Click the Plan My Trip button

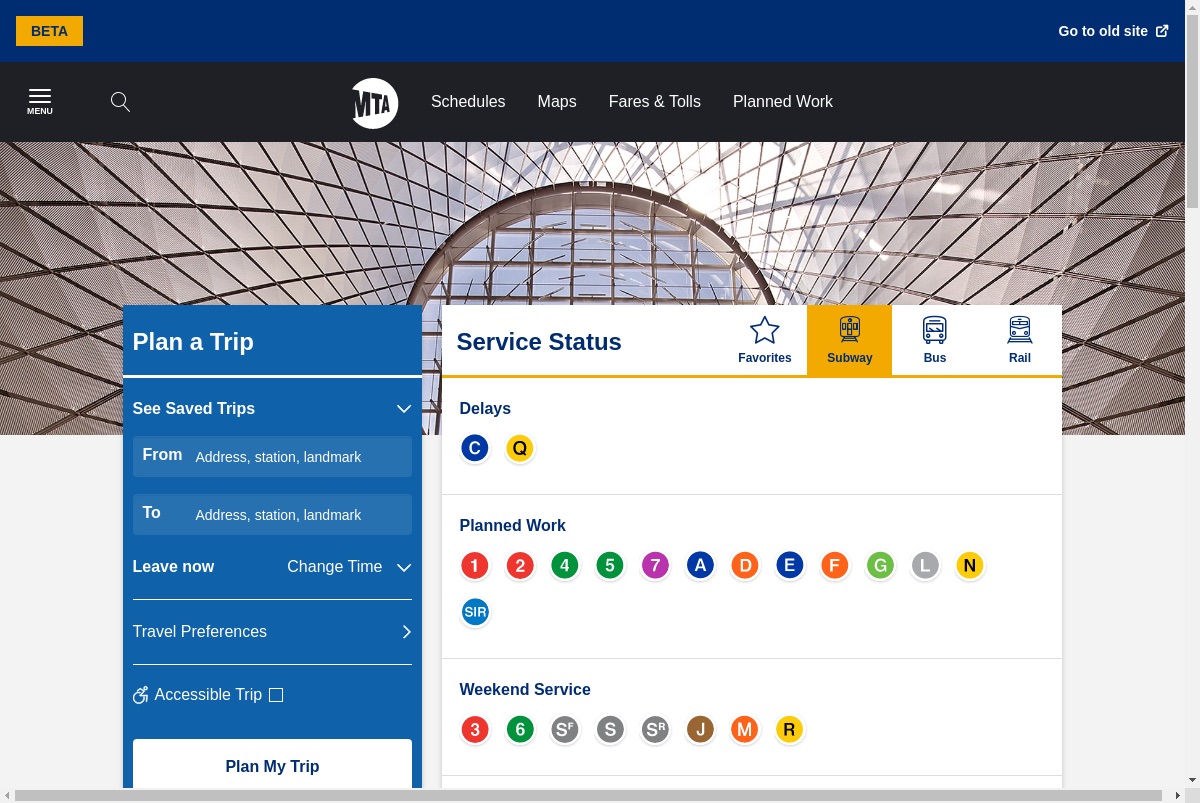point(272,766)
